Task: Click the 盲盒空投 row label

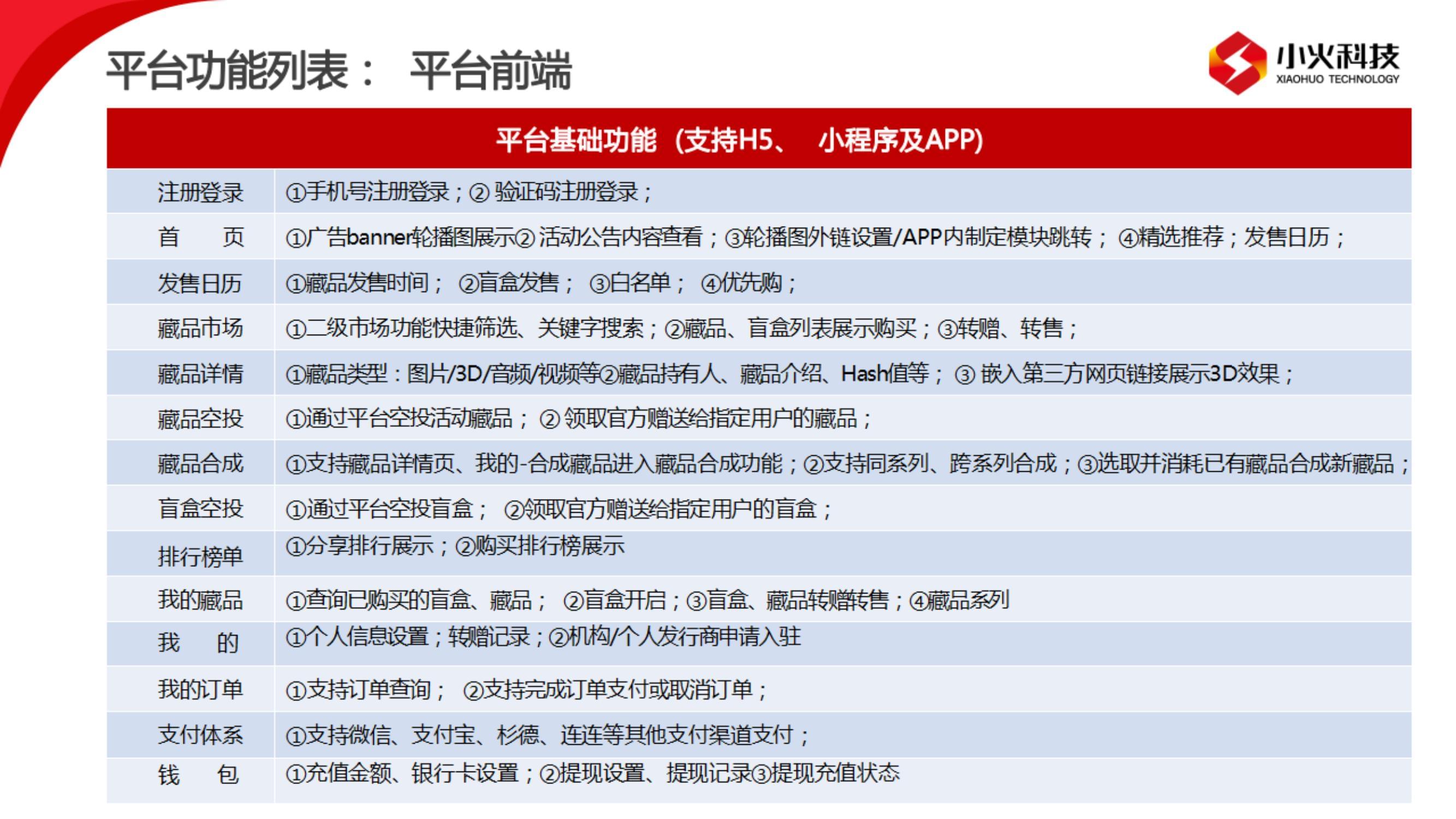Action: coord(200,509)
